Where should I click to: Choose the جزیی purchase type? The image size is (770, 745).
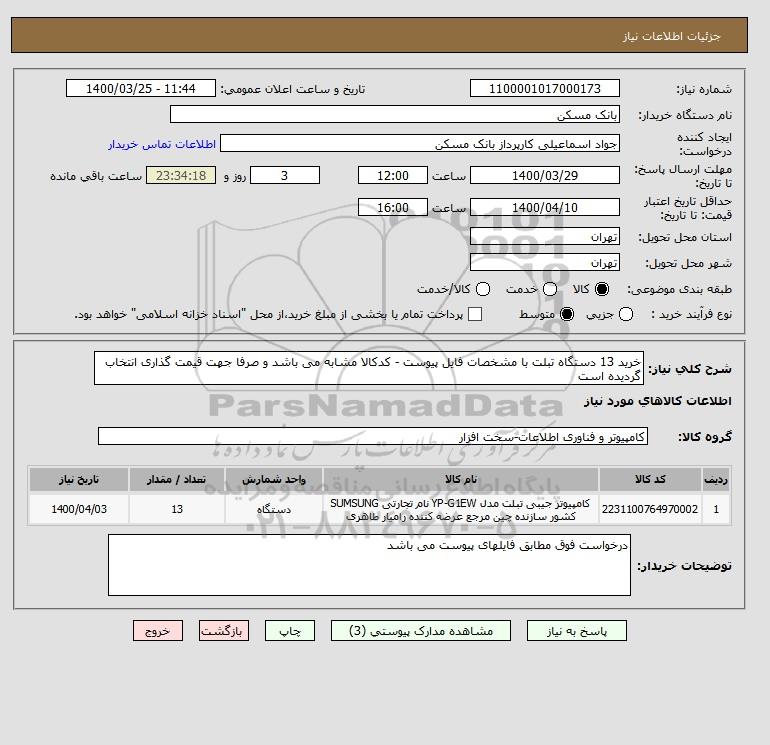click(626, 314)
